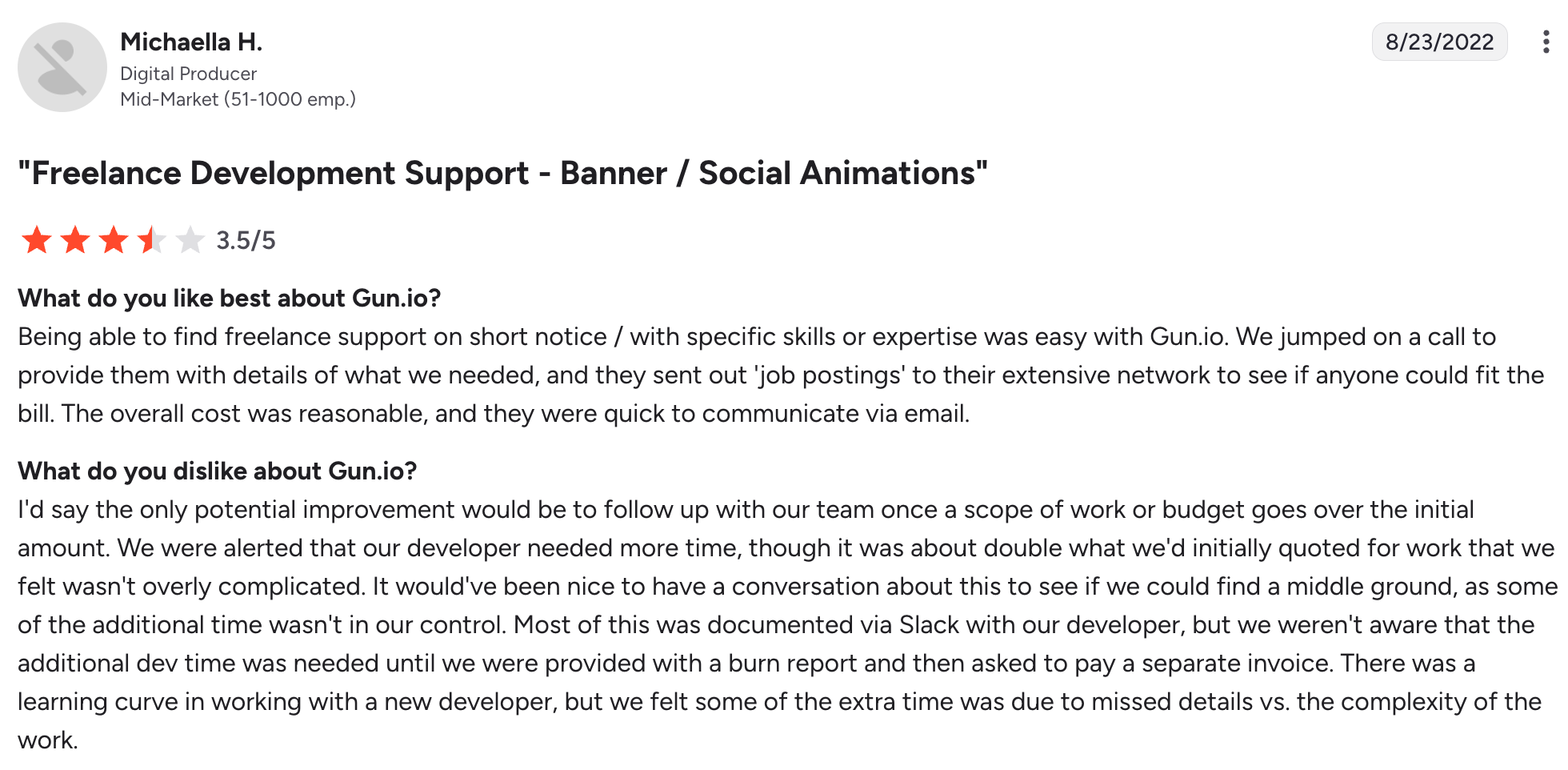
Task: Click the paragraph starting 'I'd say the only potential improvement'
Action: pos(787,624)
